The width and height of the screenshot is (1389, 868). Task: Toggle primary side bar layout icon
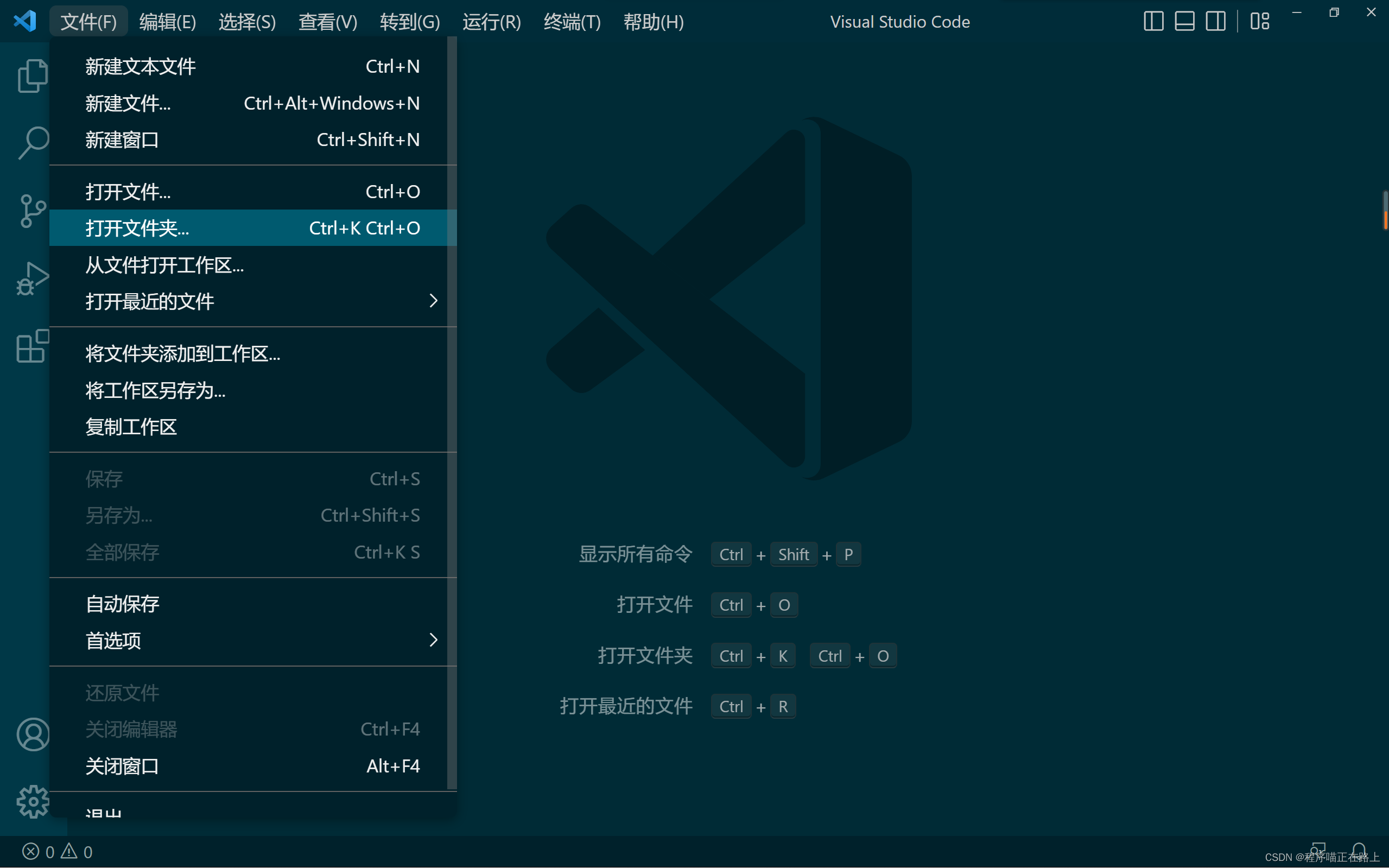[1153, 21]
